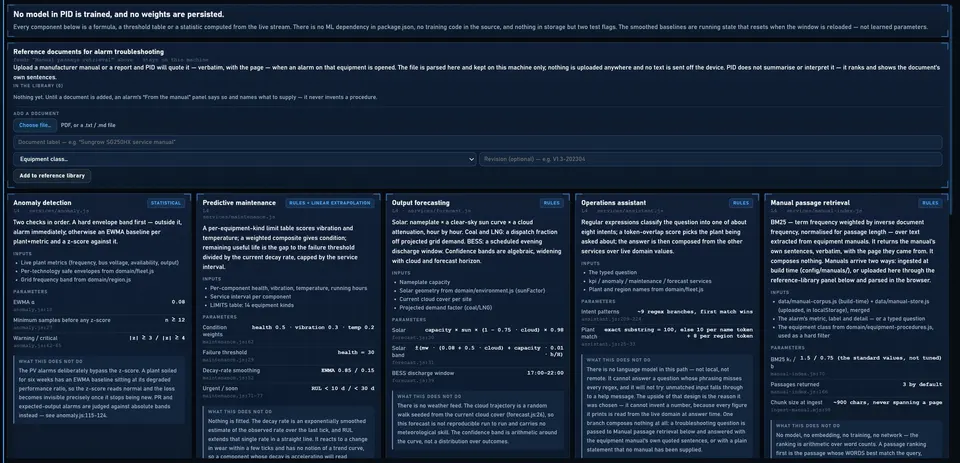Viewport: 960px width, 463px height.
Task: Click the RULES badge on Operations assistant card
Action: click(741, 203)
